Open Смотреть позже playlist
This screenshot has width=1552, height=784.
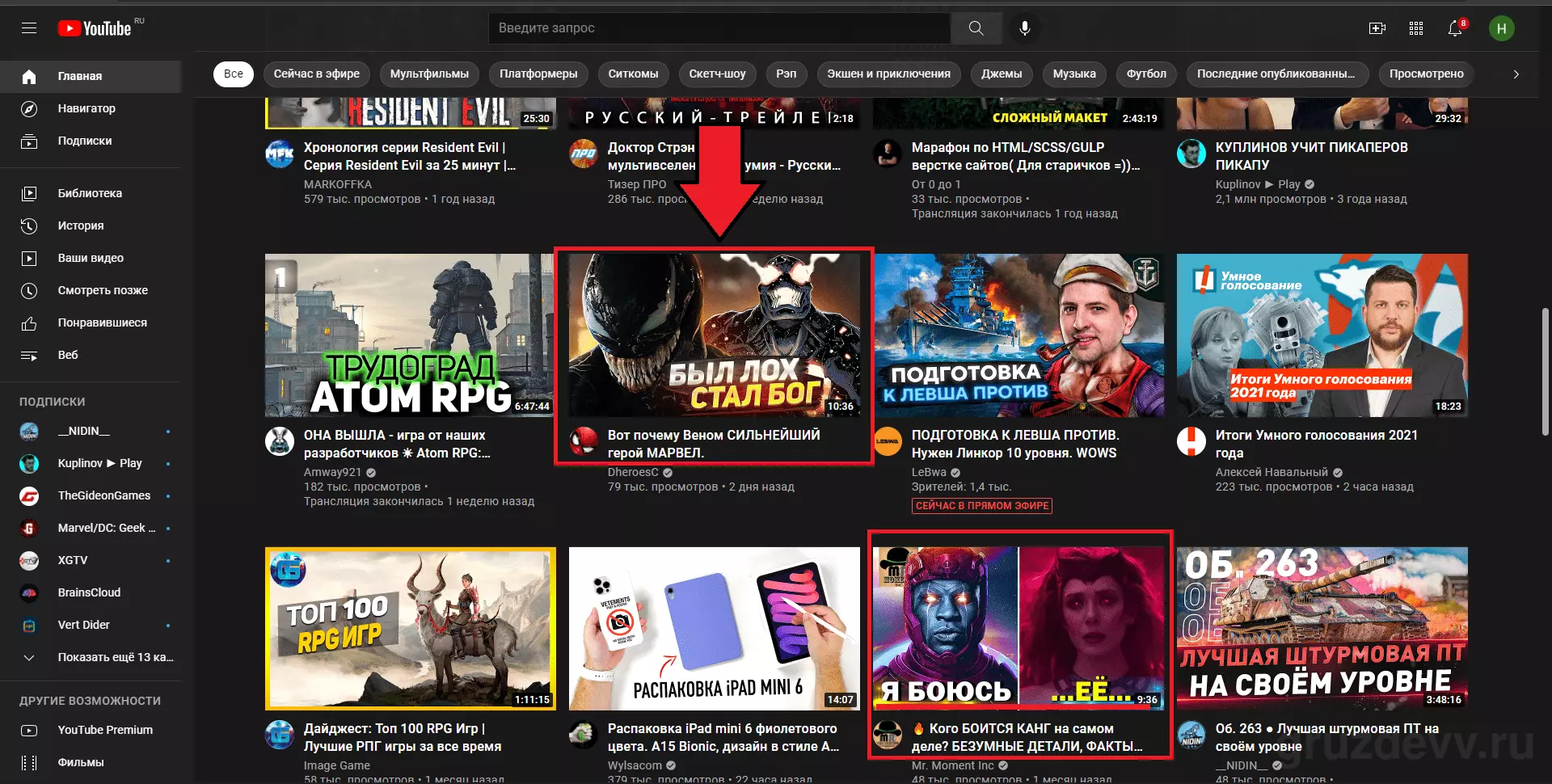[x=91, y=290]
